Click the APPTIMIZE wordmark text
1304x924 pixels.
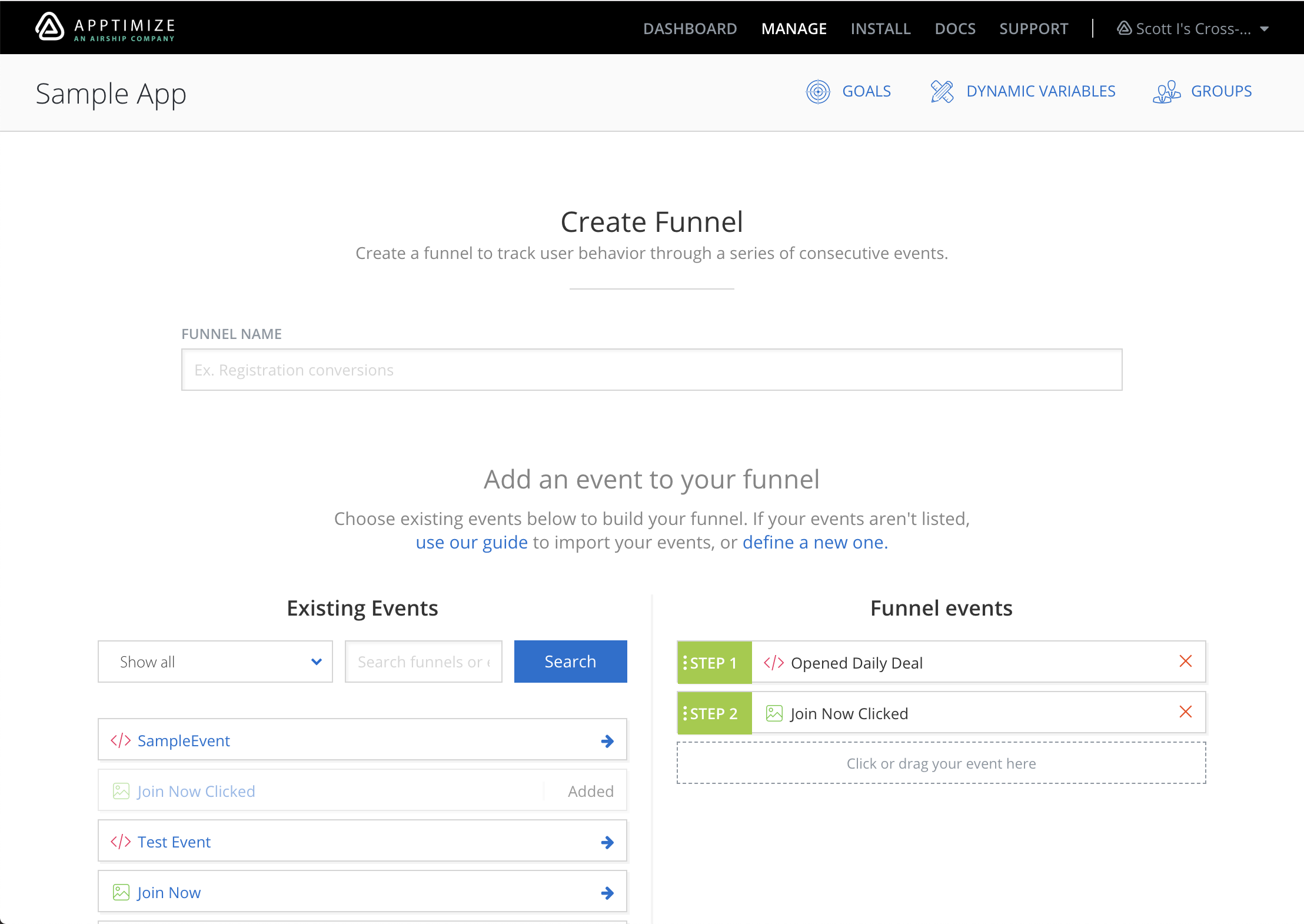coord(125,25)
